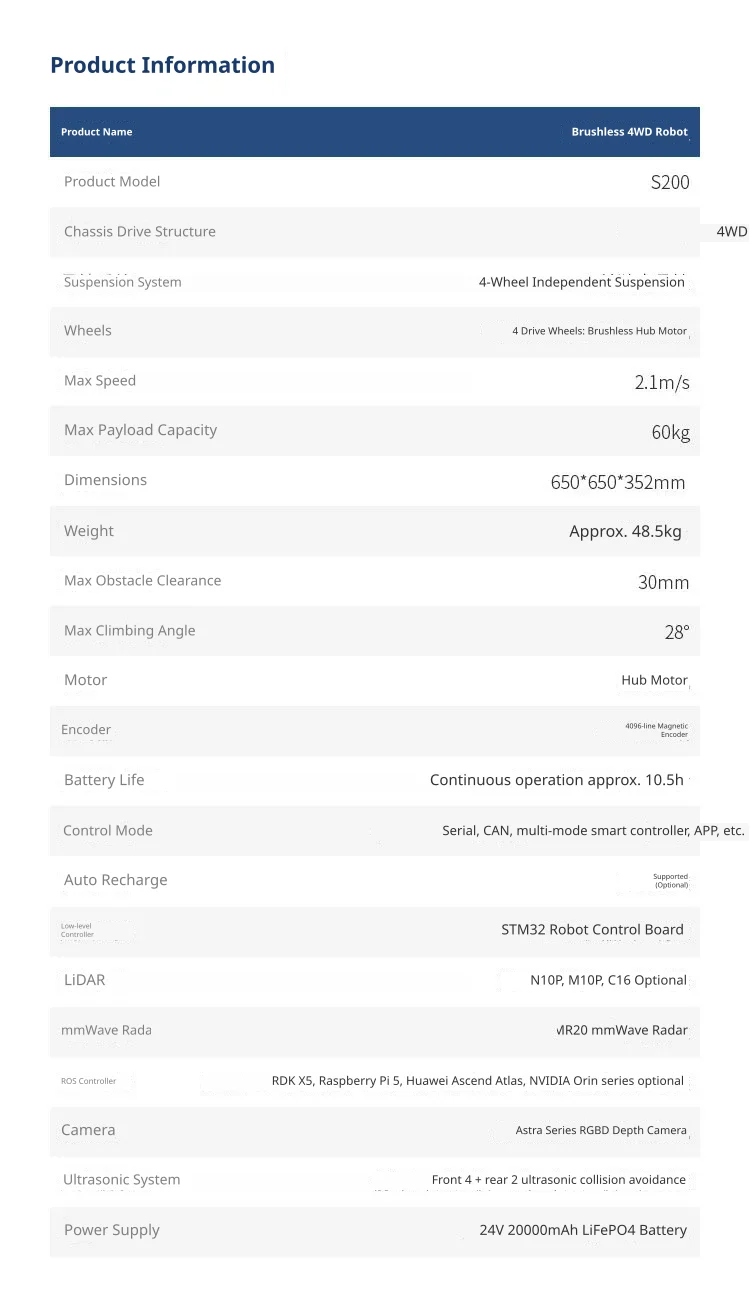Select the Battery Life row label
Viewport: 750px width, 1308px height.
click(x=104, y=780)
